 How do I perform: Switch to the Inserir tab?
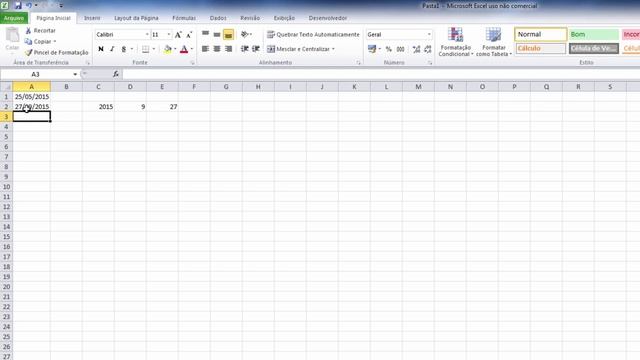(92, 18)
